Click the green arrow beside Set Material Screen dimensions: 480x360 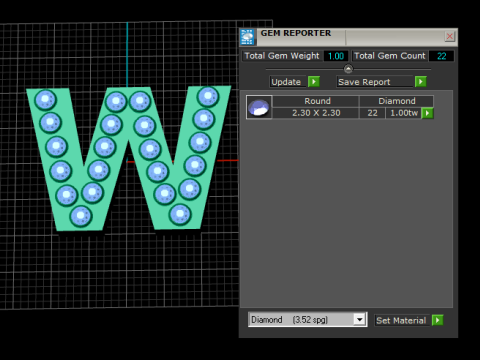(x=437, y=320)
